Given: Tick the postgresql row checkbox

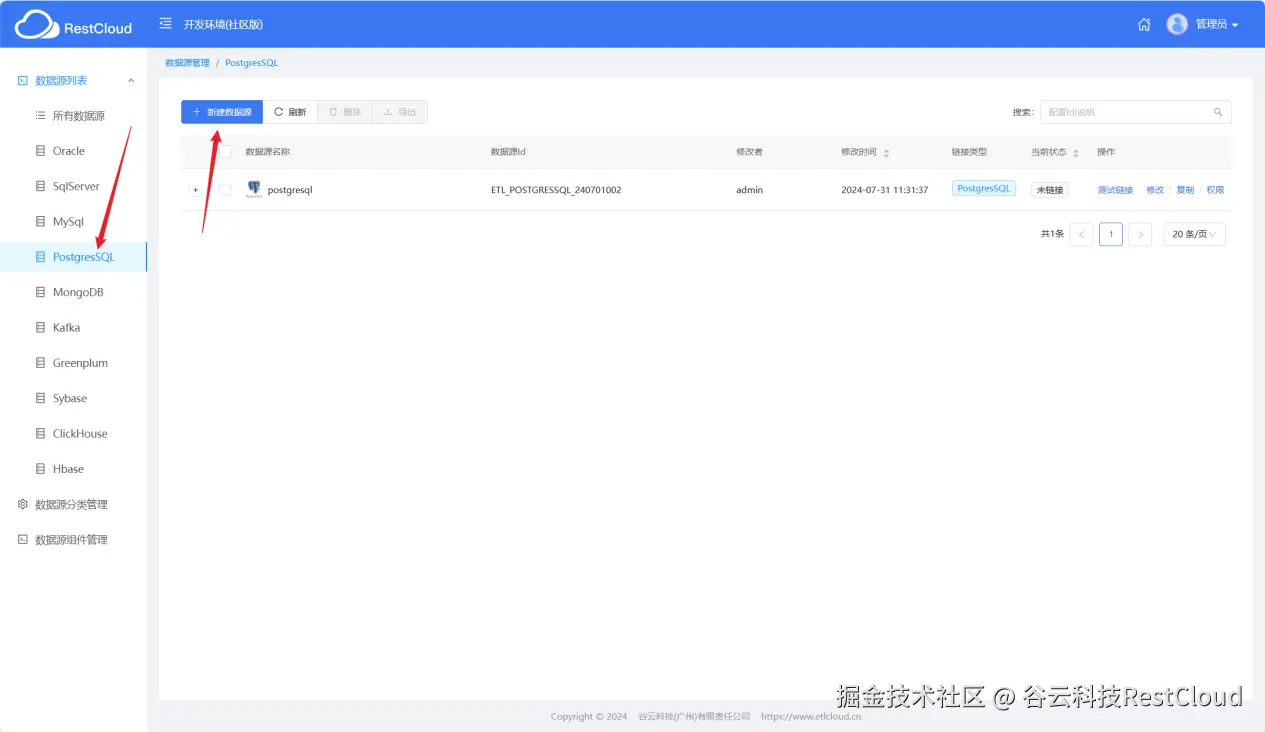Looking at the screenshot, I should tap(225, 190).
